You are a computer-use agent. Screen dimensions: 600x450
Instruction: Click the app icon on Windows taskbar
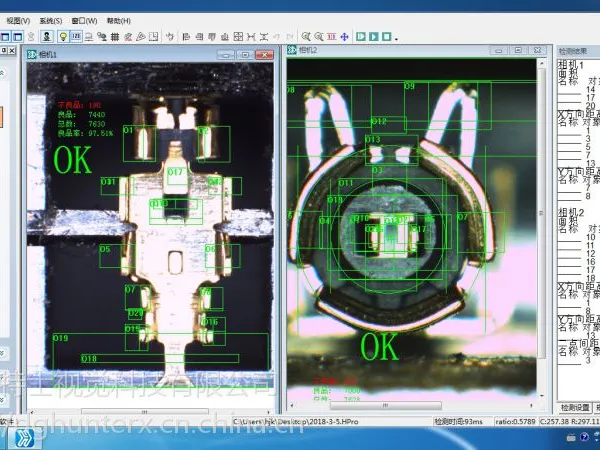23,439
